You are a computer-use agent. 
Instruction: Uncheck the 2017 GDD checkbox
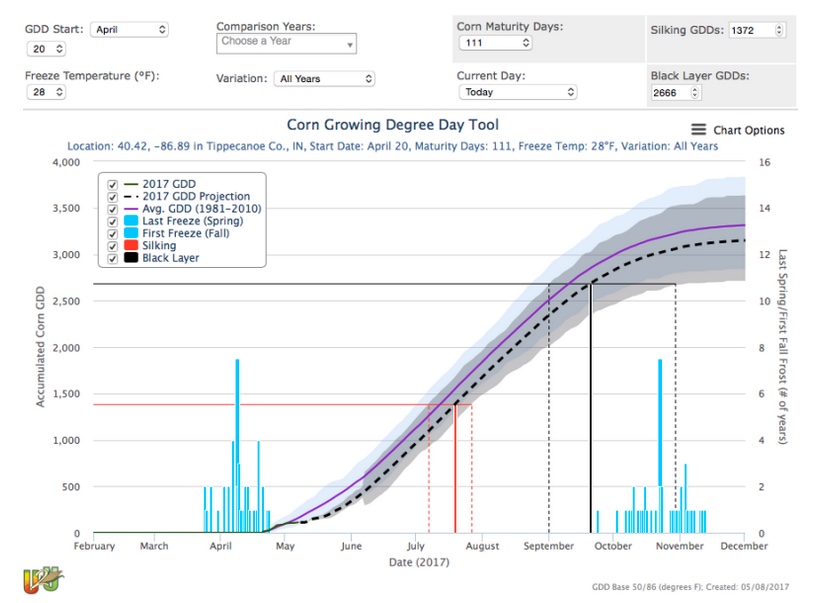(x=112, y=184)
